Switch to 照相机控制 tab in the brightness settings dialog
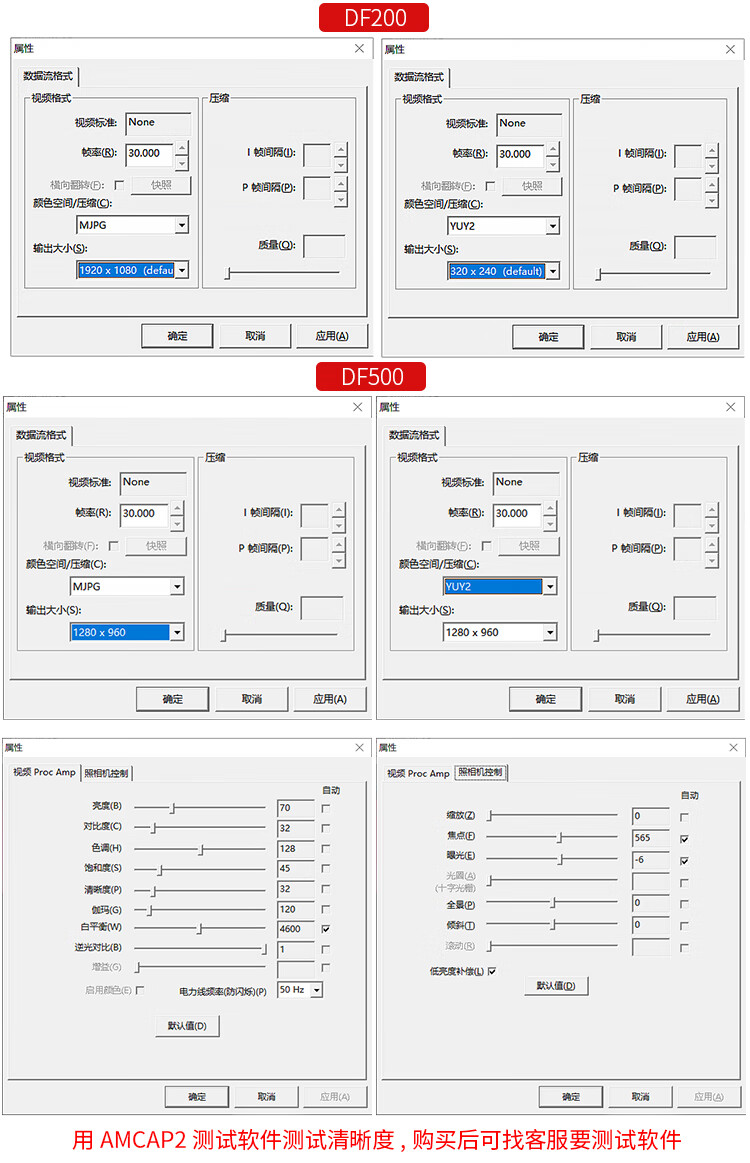The image size is (750, 1163). 107,773
